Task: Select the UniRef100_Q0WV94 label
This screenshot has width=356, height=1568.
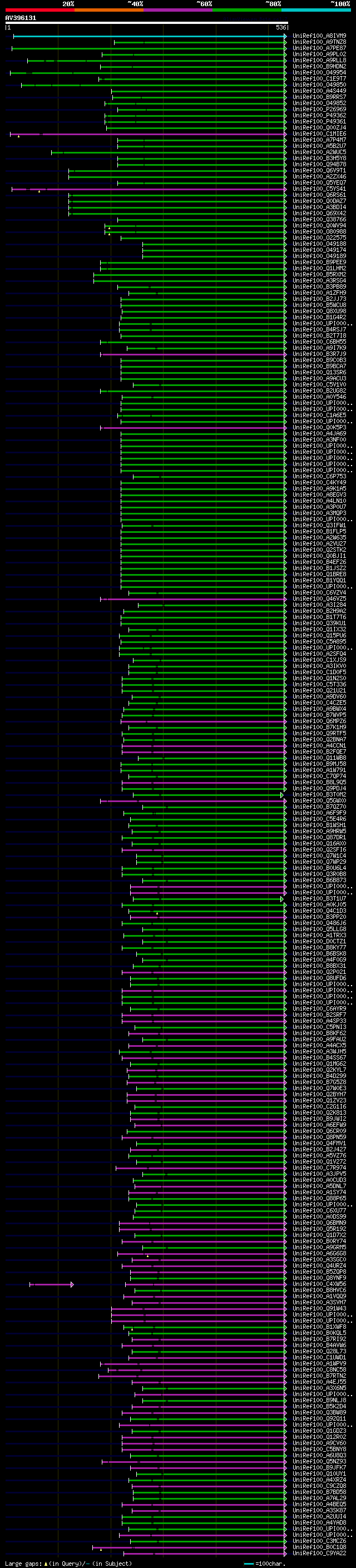Action: point(319,226)
